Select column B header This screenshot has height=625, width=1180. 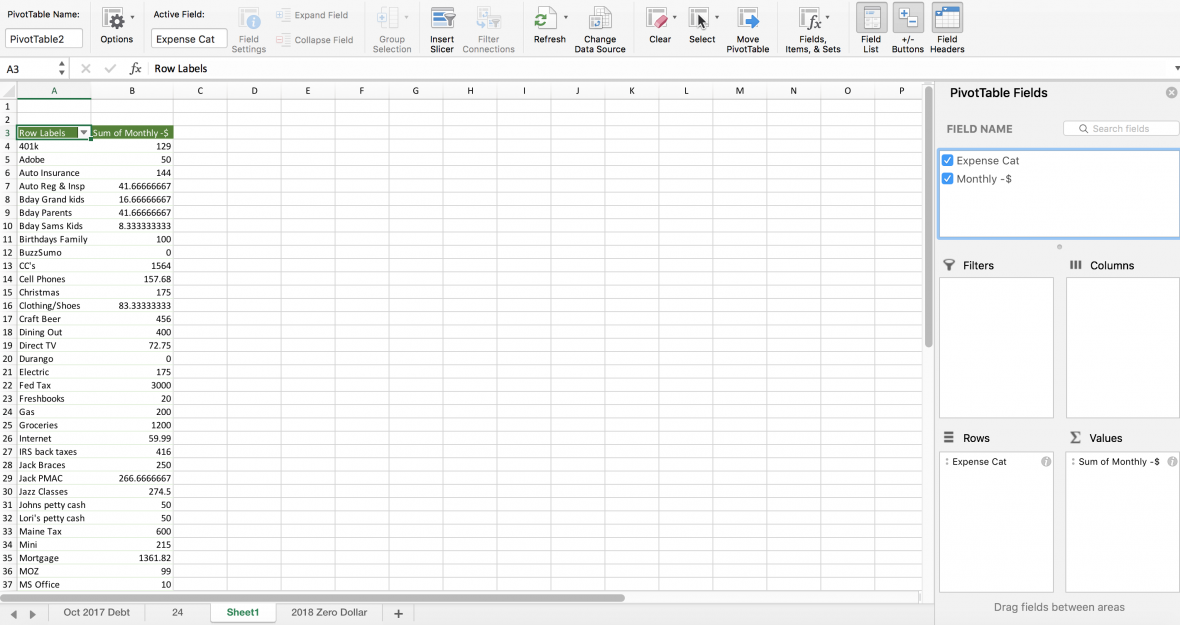coord(132,91)
